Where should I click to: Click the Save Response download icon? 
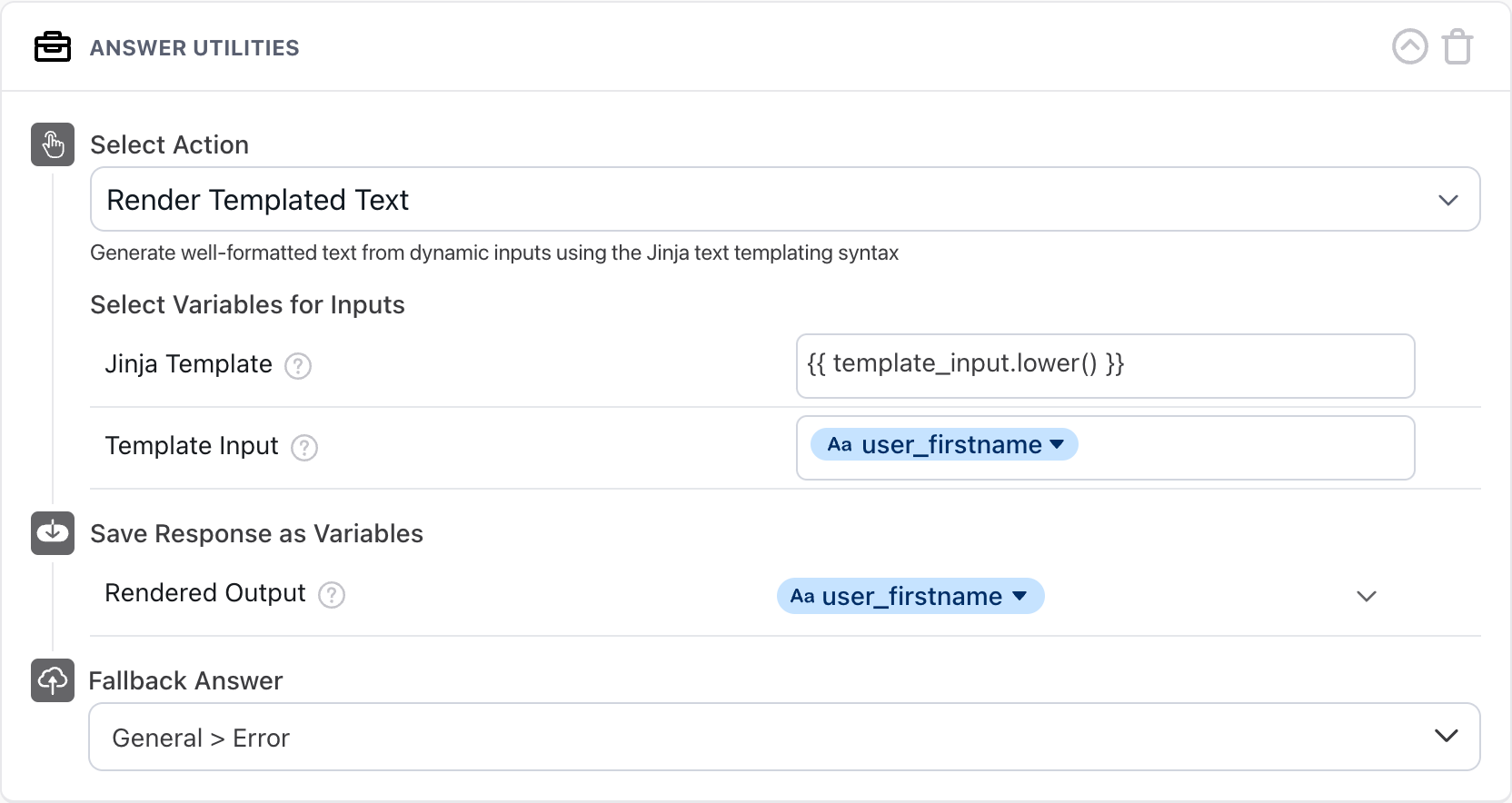[53, 533]
